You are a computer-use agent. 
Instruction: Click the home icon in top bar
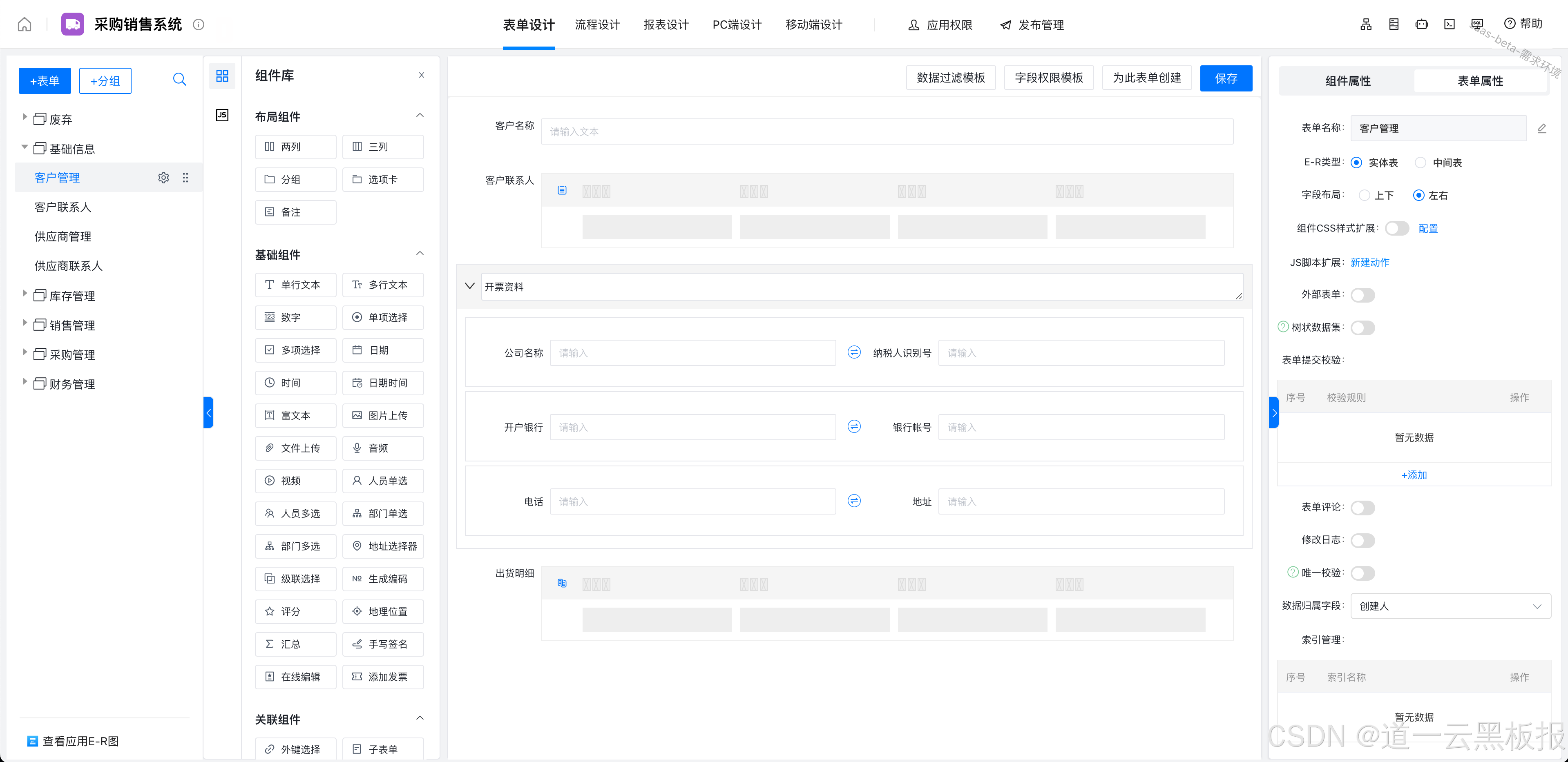tap(25, 25)
